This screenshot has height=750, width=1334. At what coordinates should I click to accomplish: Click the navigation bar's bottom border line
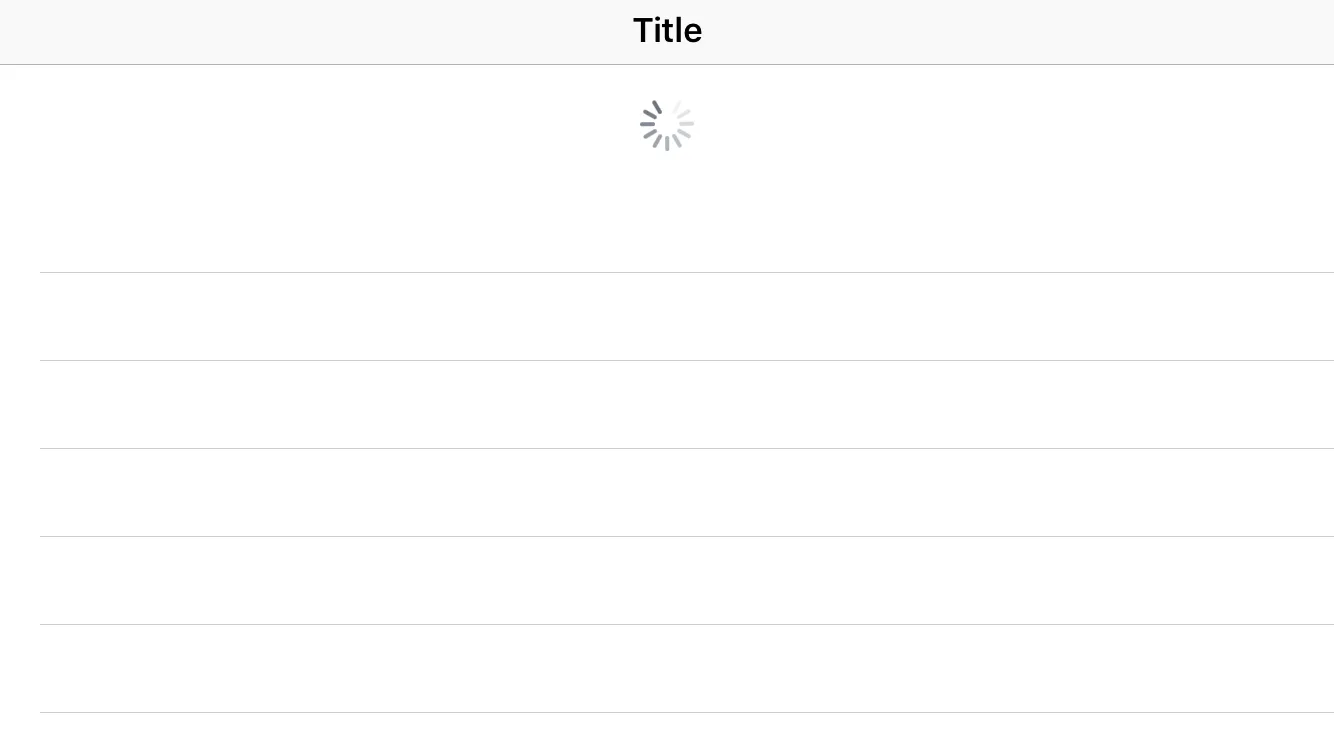(x=667, y=64)
